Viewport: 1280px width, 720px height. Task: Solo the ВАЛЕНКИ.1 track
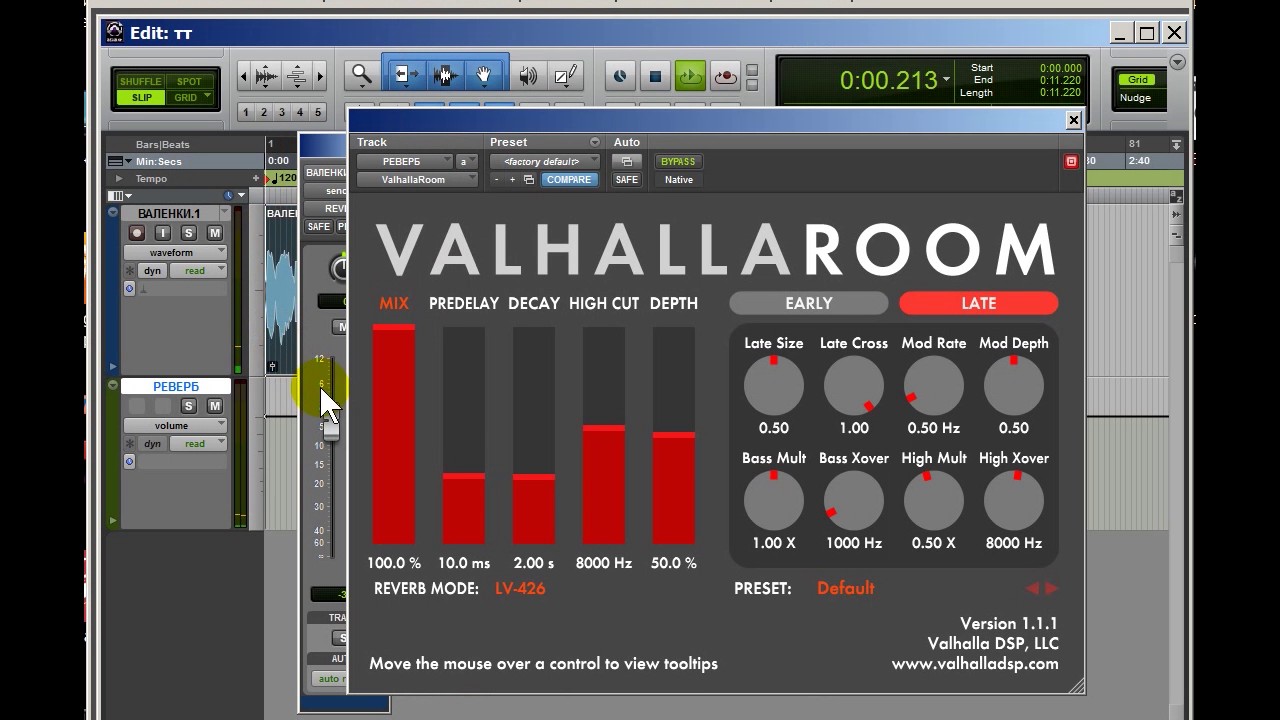(x=188, y=233)
